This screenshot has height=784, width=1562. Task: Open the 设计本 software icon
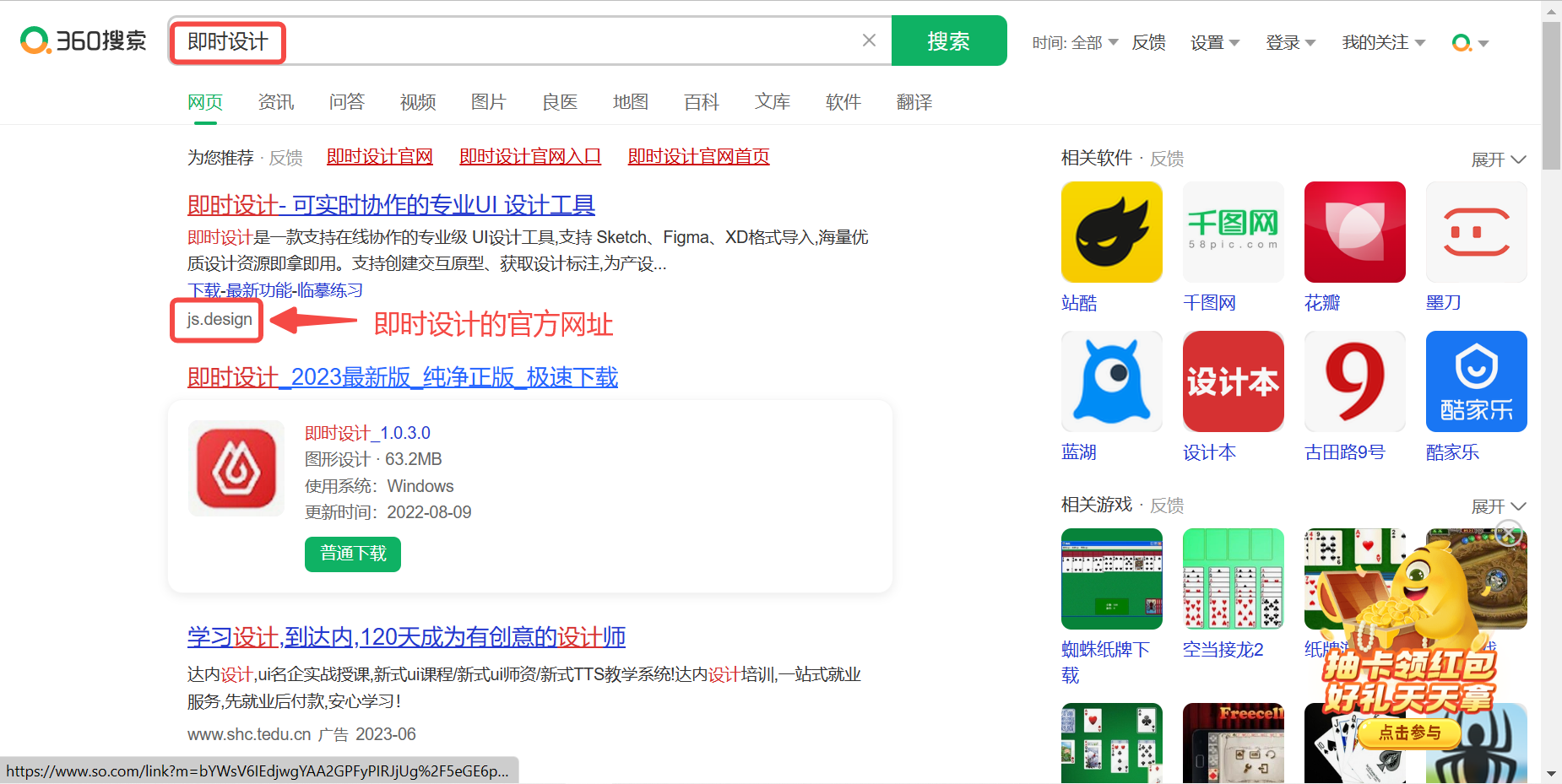(1233, 381)
